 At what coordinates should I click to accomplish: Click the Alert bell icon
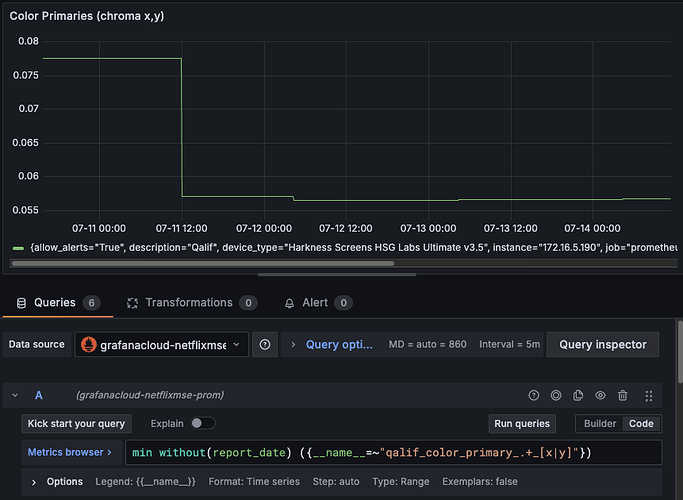[x=289, y=303]
